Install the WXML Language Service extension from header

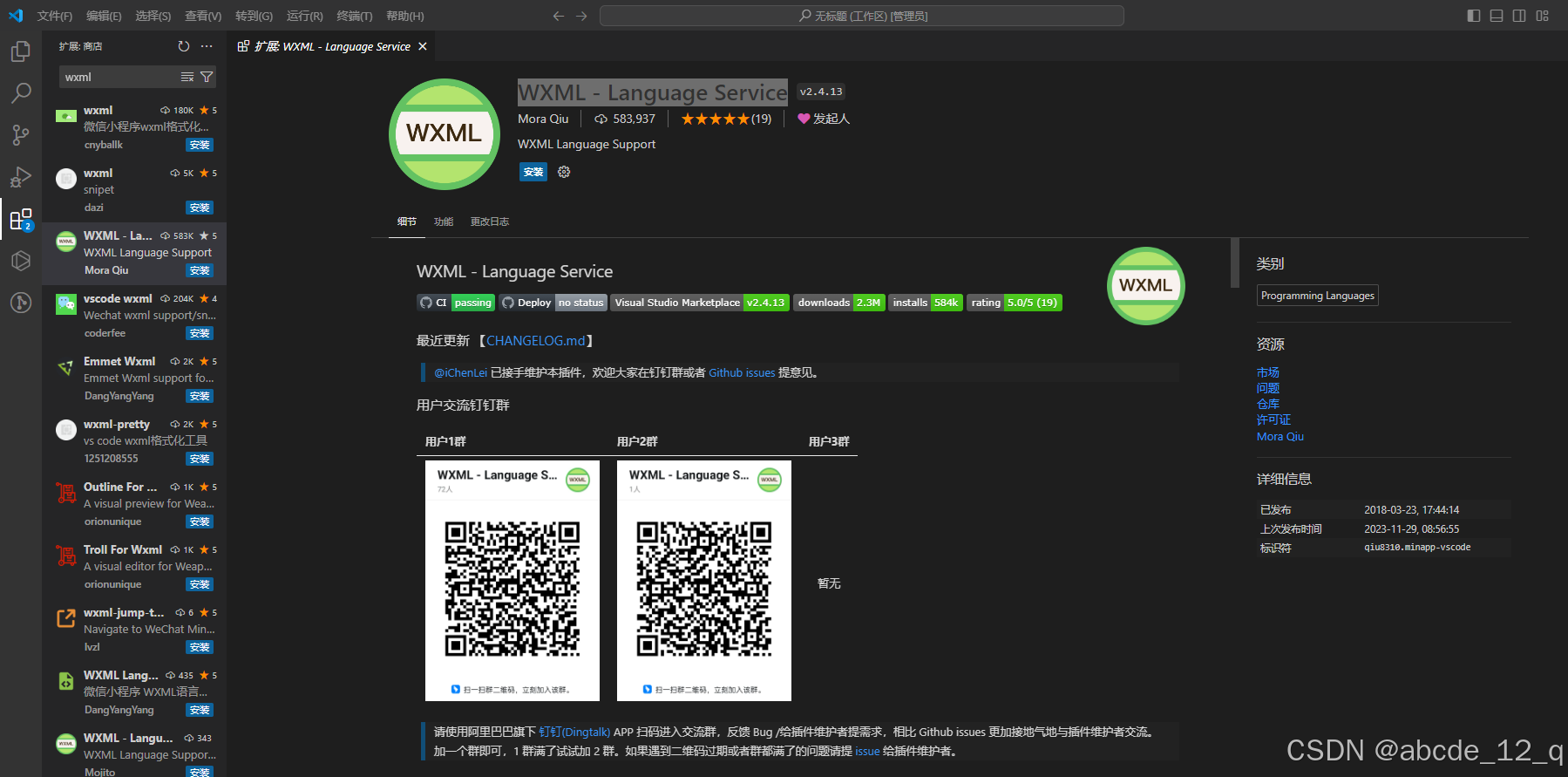pos(533,172)
